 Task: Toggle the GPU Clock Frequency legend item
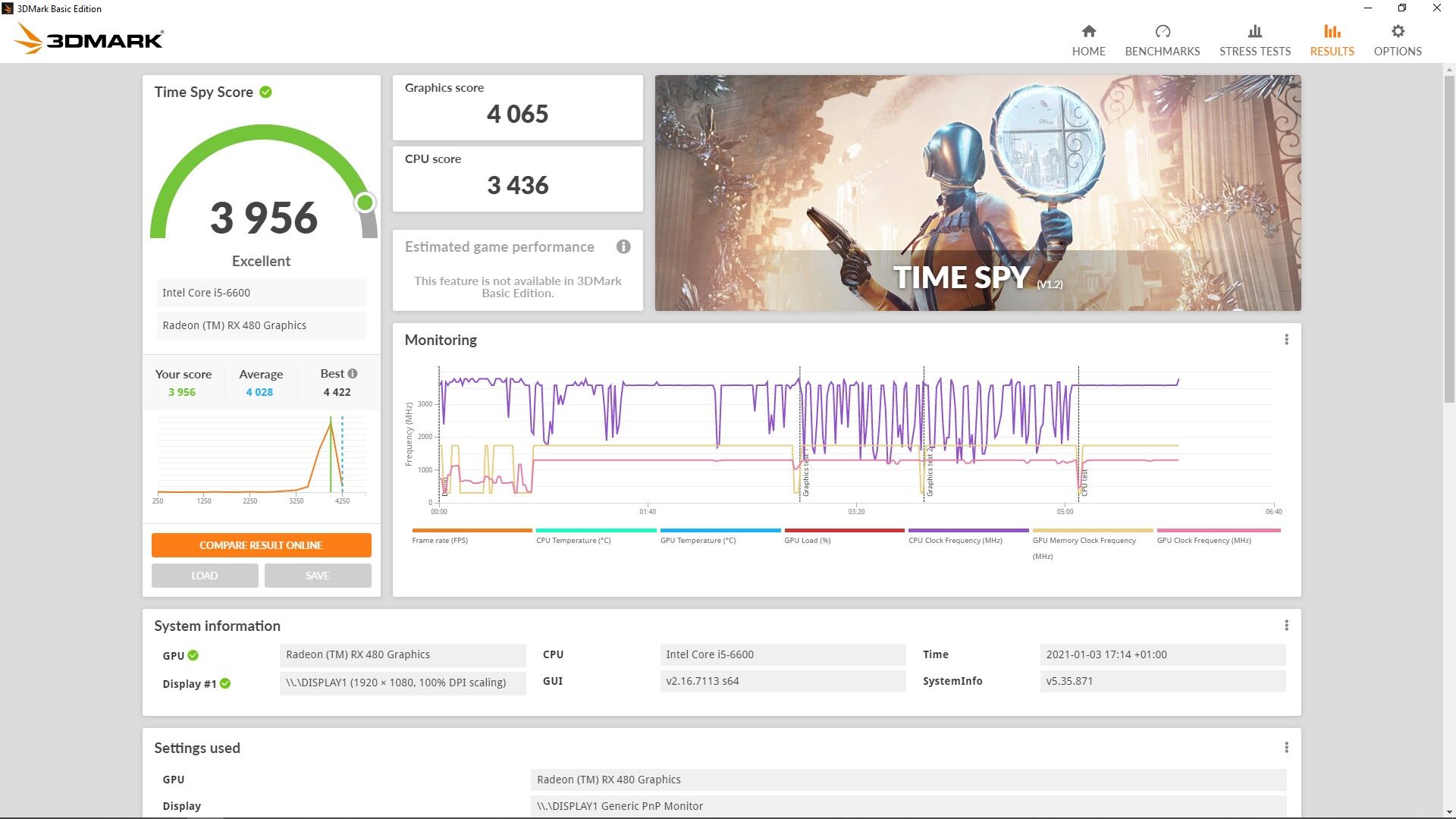[1219, 537]
